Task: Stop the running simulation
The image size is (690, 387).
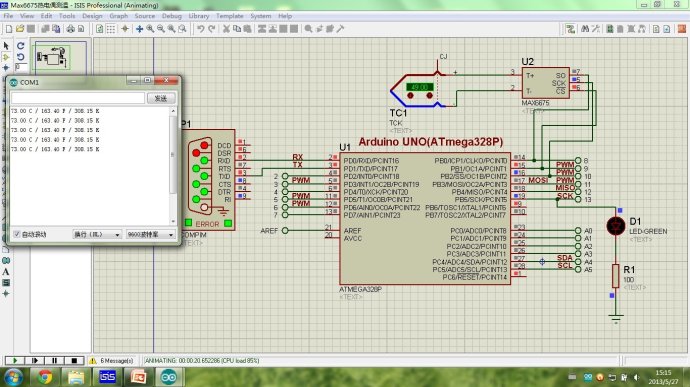Action: pos(74,361)
